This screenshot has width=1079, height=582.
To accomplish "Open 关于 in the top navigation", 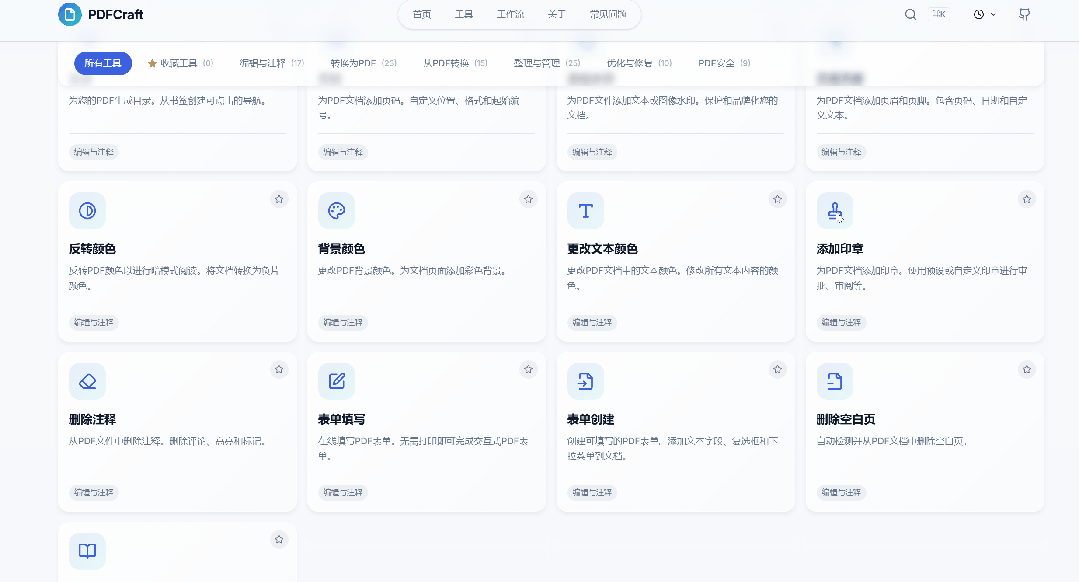I will click(x=557, y=14).
